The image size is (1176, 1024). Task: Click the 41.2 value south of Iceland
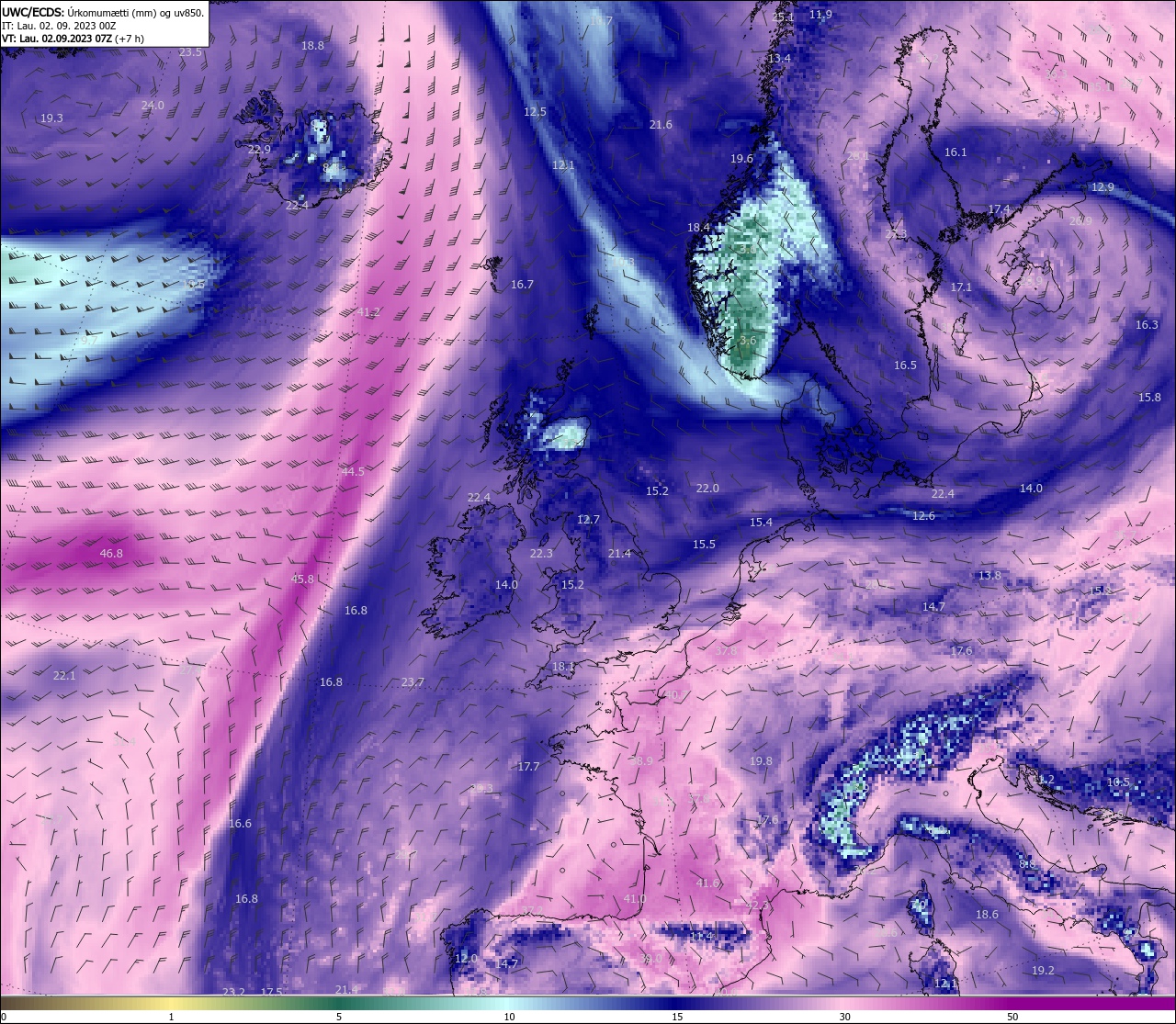click(x=368, y=312)
